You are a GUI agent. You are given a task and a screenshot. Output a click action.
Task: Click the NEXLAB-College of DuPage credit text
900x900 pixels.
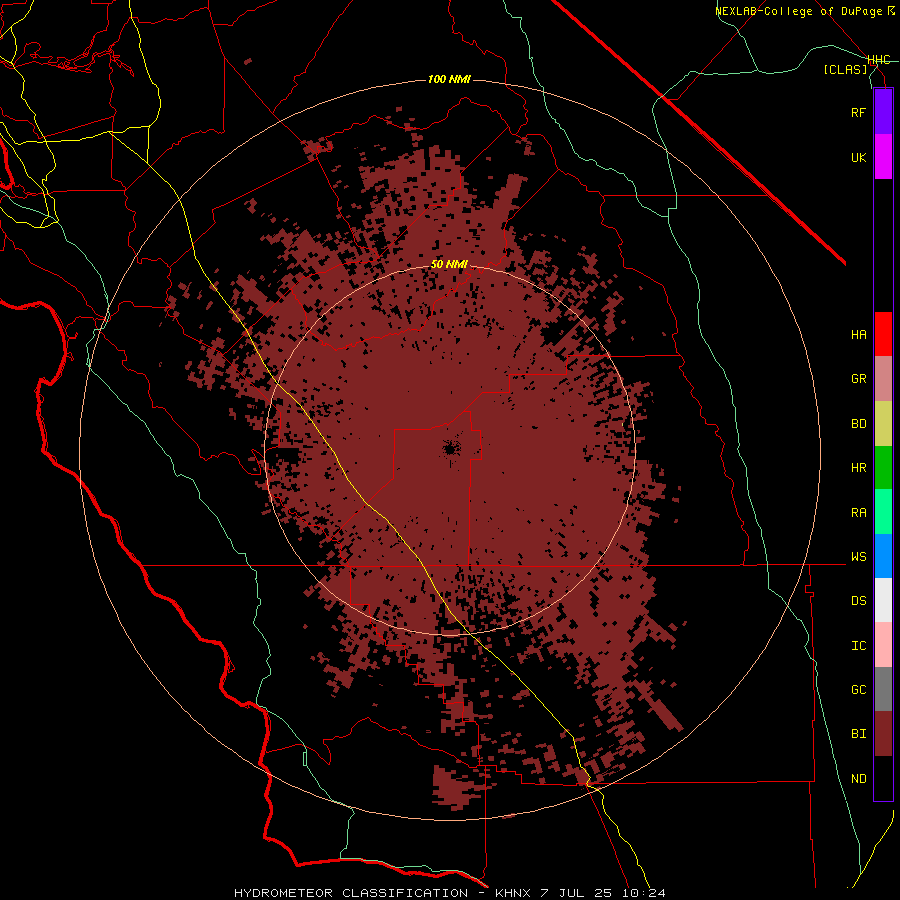[x=804, y=11]
